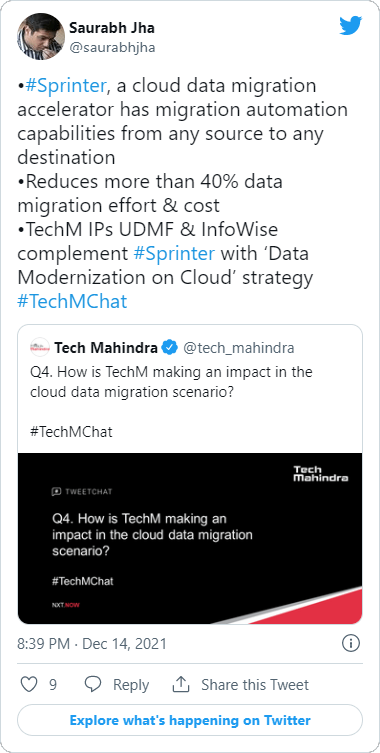Open the Q4 TweetChat image card
Viewport: 380px width, 753px height.
pyautogui.click(x=190, y=538)
